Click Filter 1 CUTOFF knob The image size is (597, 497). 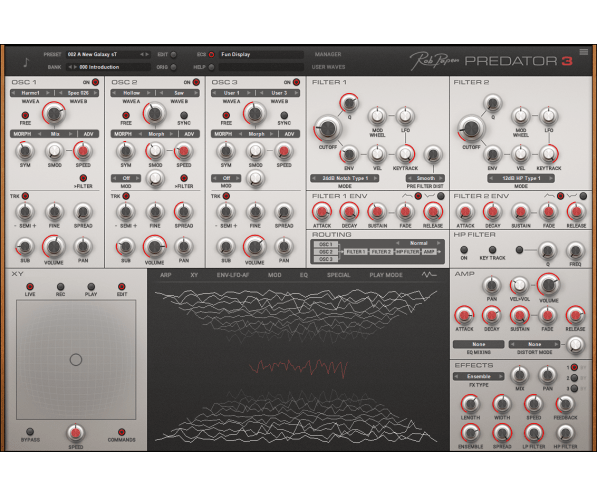point(327,128)
